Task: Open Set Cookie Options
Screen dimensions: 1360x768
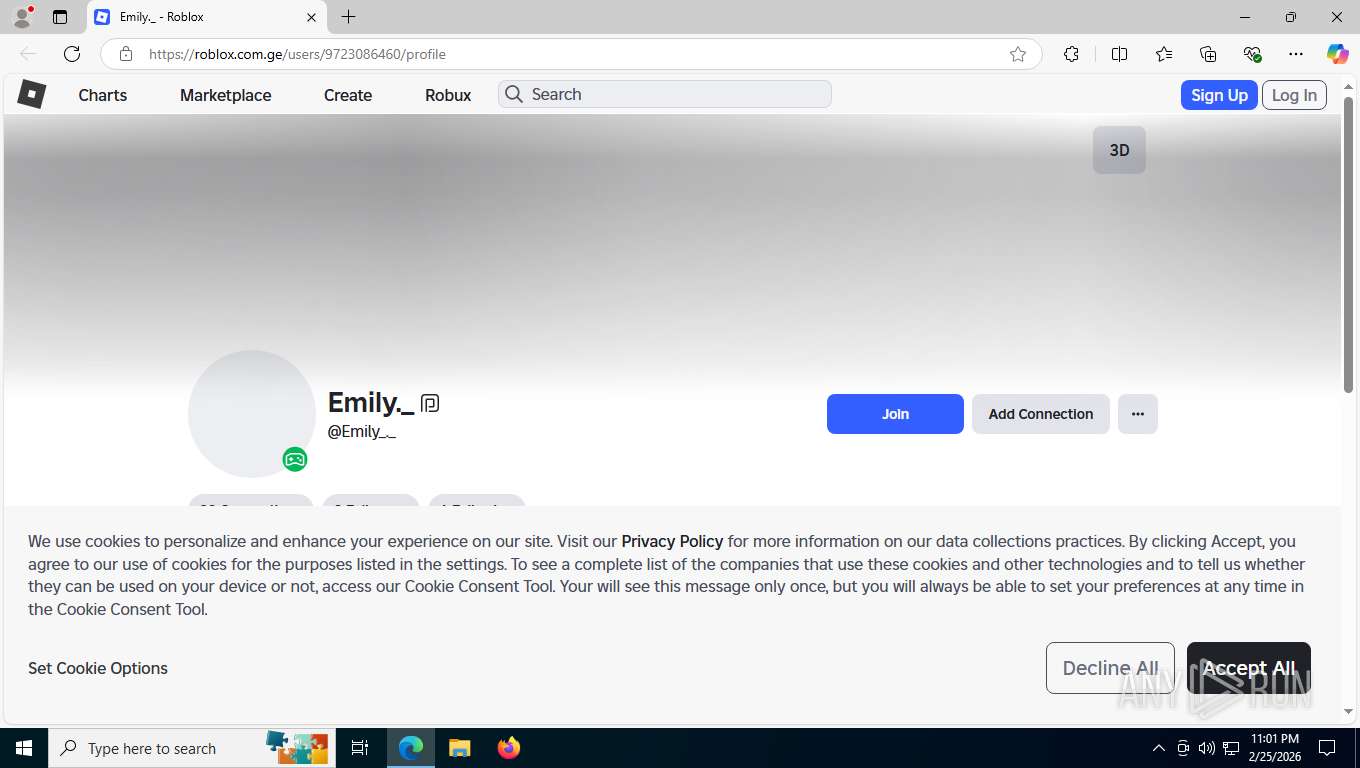Action: (x=98, y=668)
